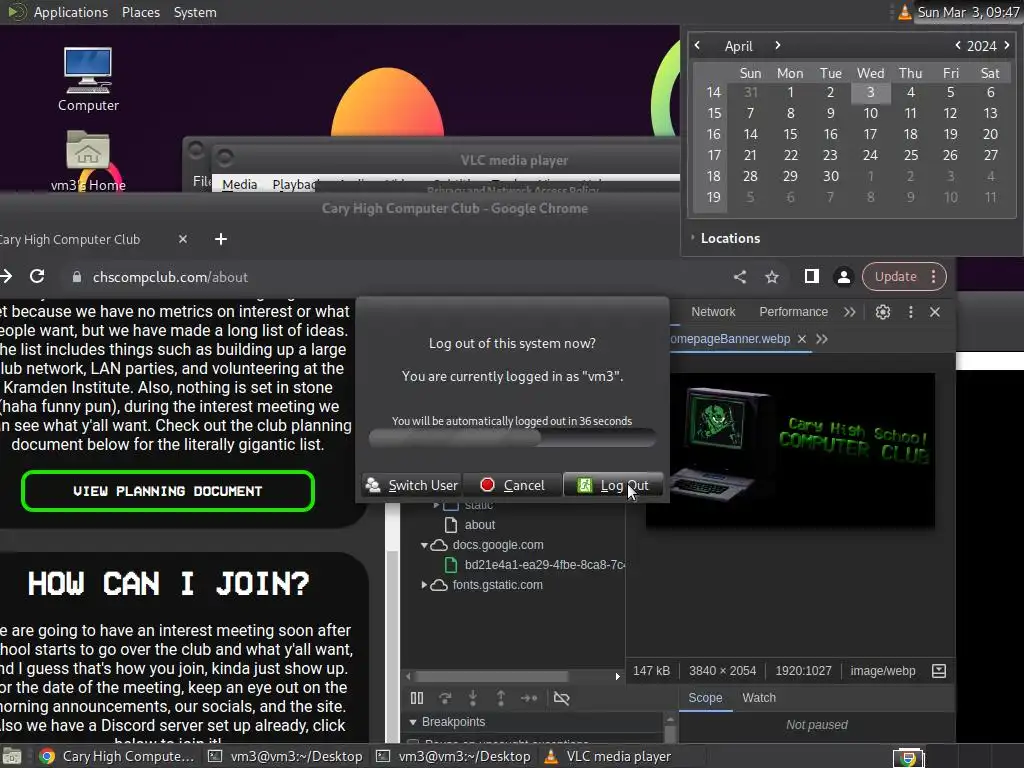
Task: Show more DevTools tabs chevron
Action: [x=850, y=312]
